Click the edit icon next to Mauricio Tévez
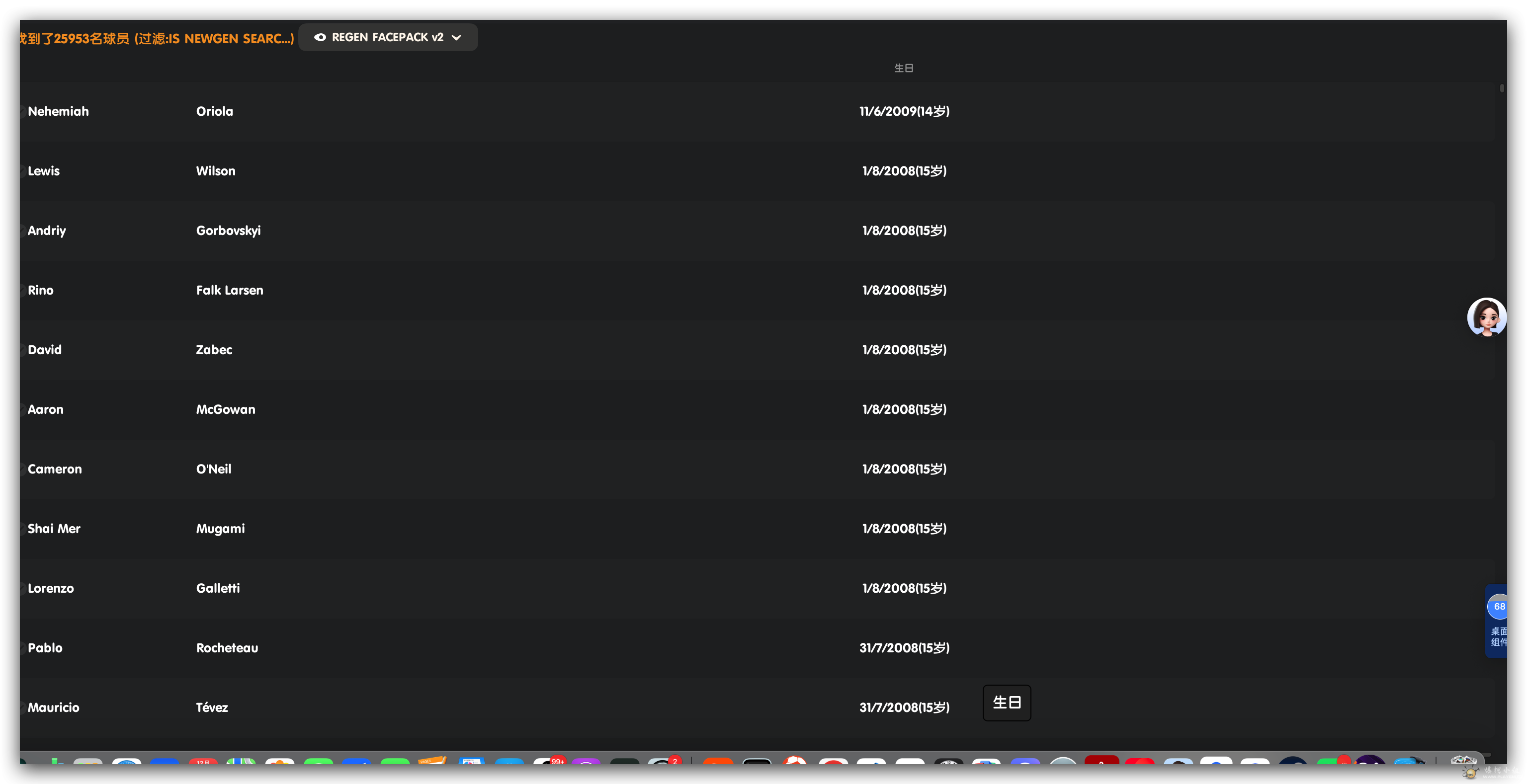The width and height of the screenshot is (1527, 784). [22, 707]
